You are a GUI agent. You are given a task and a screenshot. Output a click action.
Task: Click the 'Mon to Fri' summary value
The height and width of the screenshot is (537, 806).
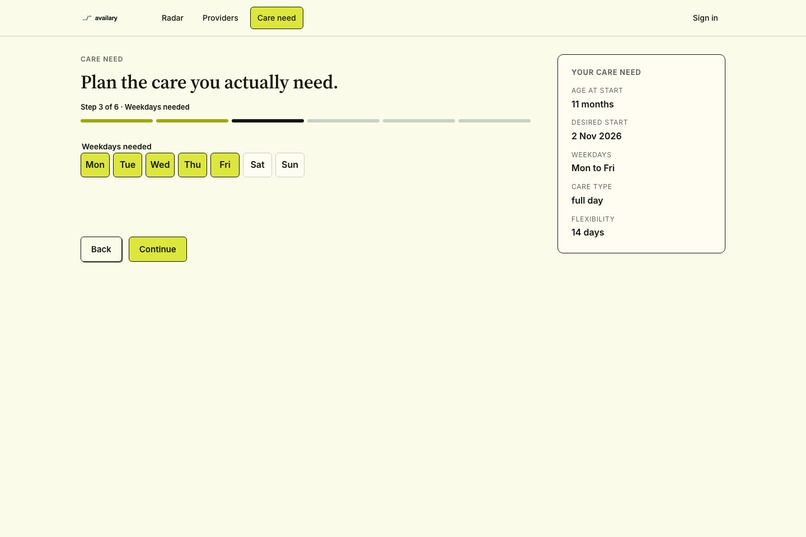593,168
